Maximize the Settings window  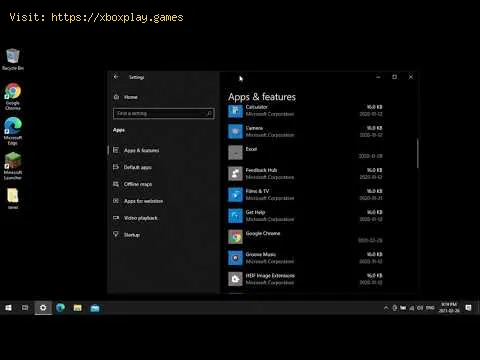click(x=395, y=77)
